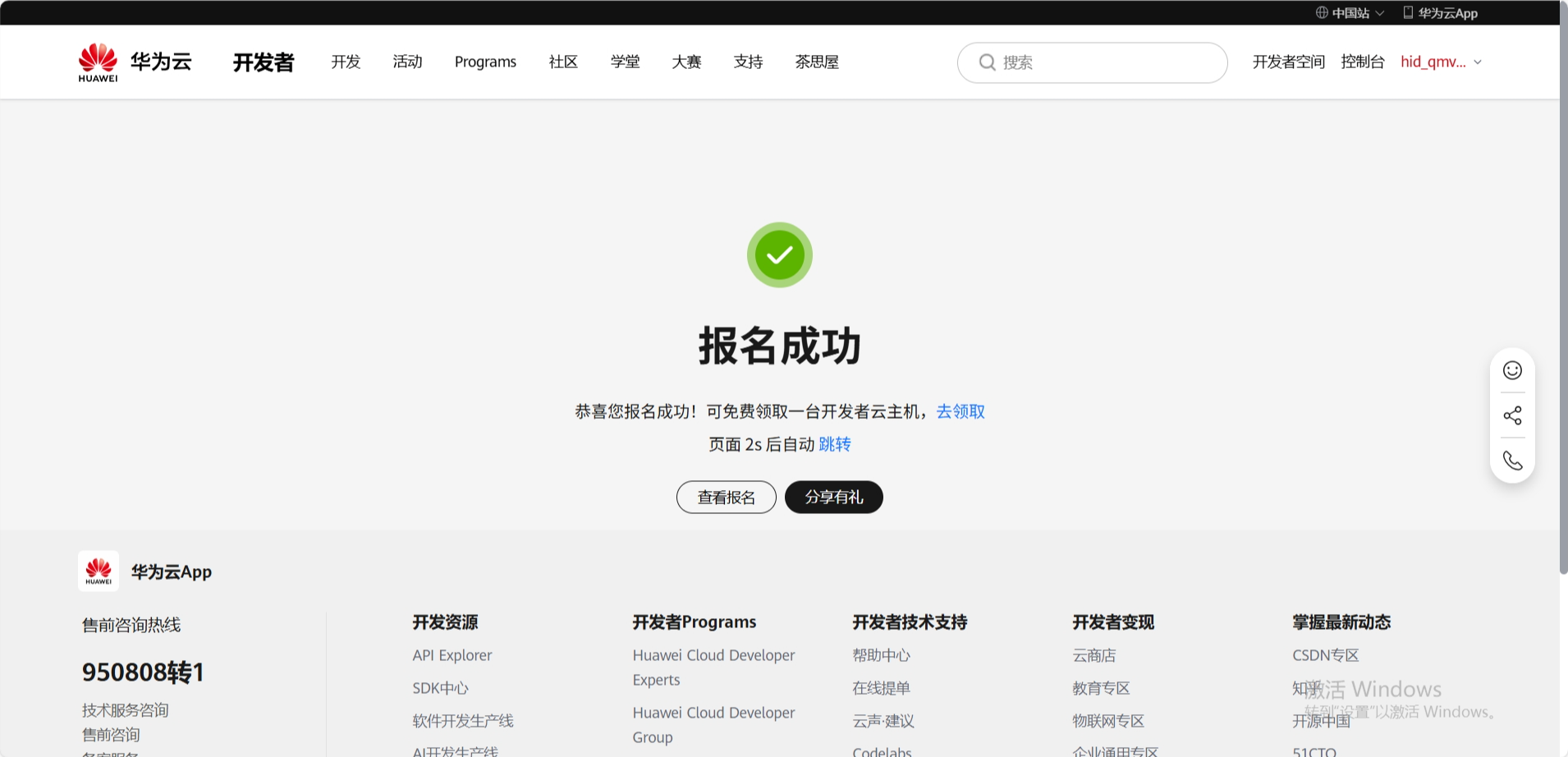Open the Programs navigation menu

pyautogui.click(x=485, y=62)
